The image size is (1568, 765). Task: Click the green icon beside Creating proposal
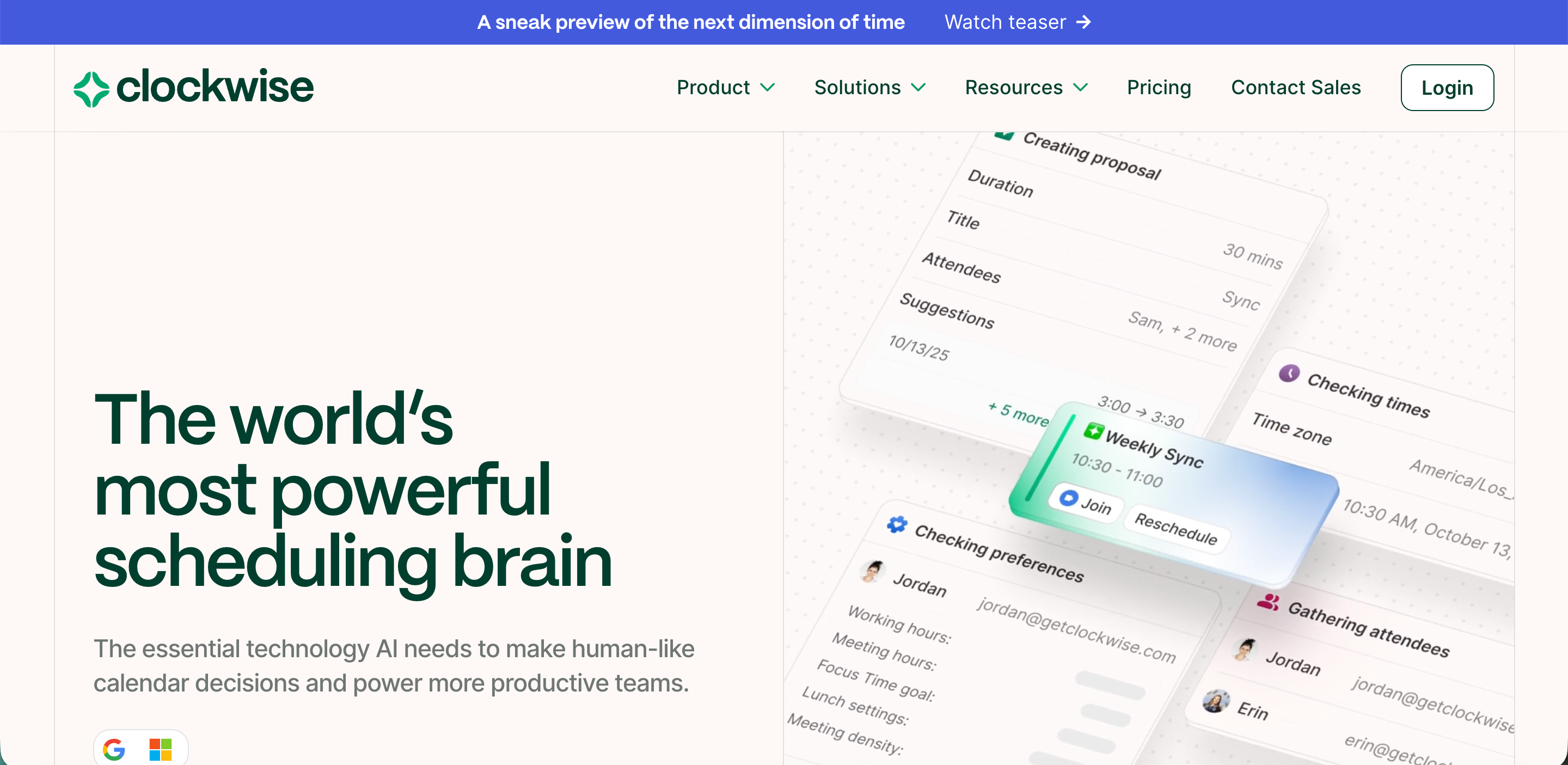[x=1005, y=135]
